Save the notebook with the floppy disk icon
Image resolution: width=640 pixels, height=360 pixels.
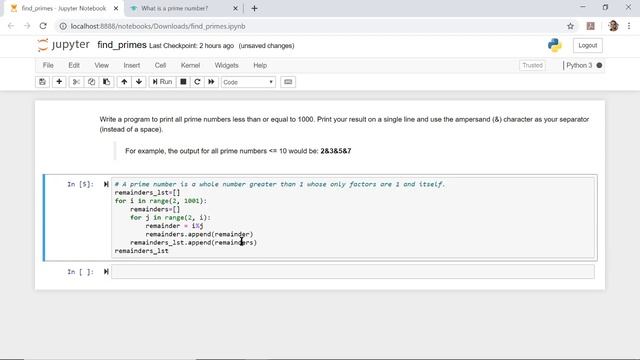tap(42, 82)
